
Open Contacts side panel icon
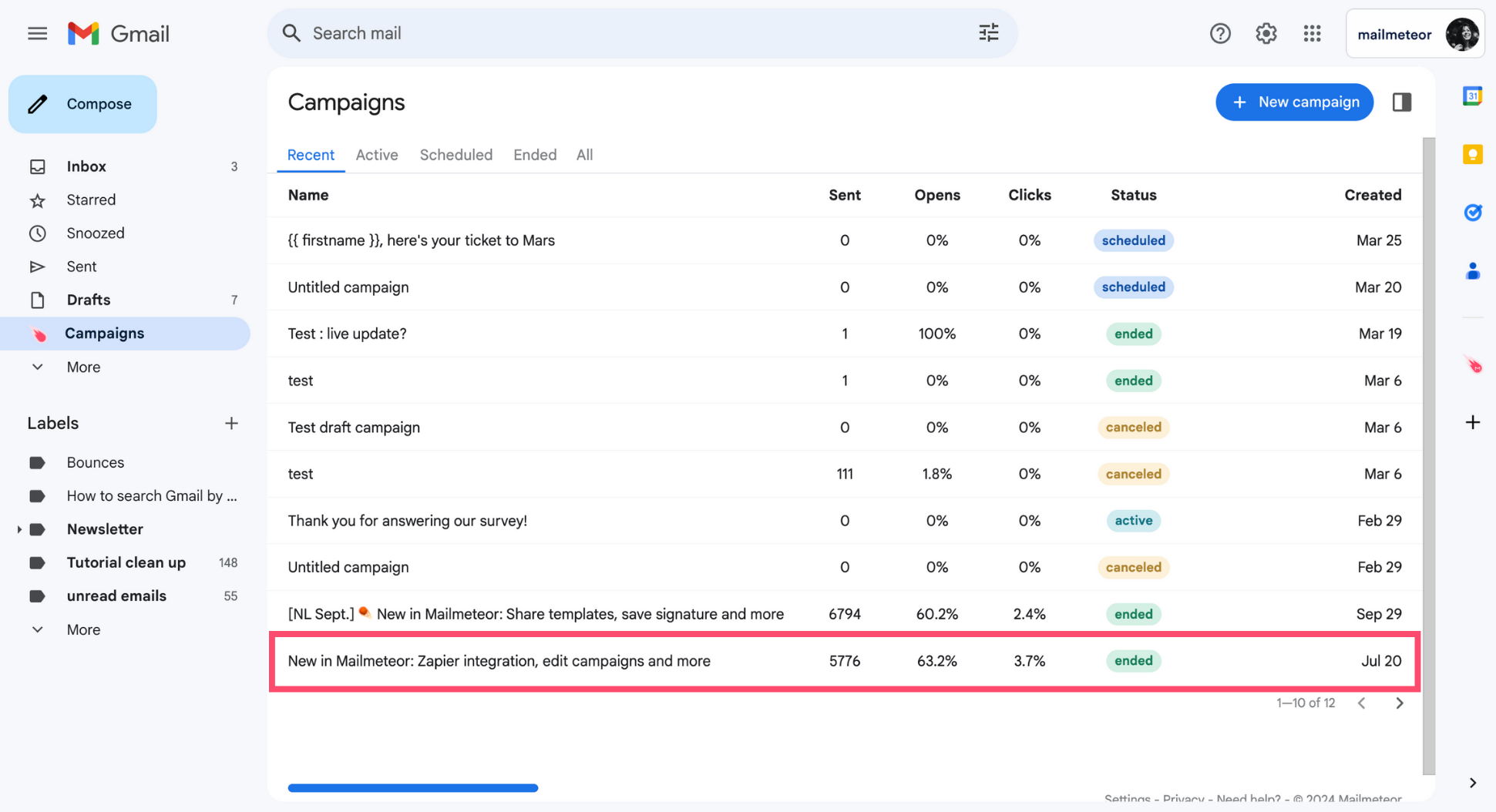1472,271
